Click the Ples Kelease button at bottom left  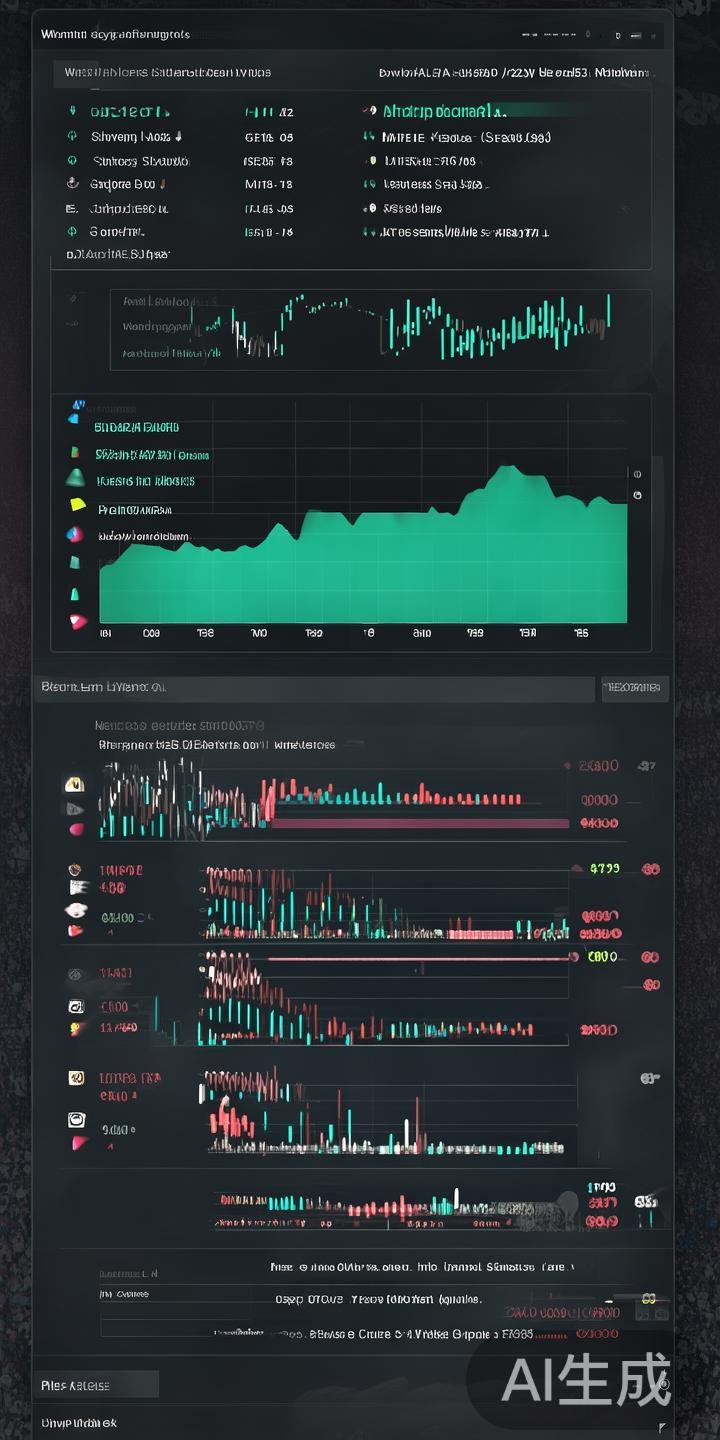point(96,1385)
